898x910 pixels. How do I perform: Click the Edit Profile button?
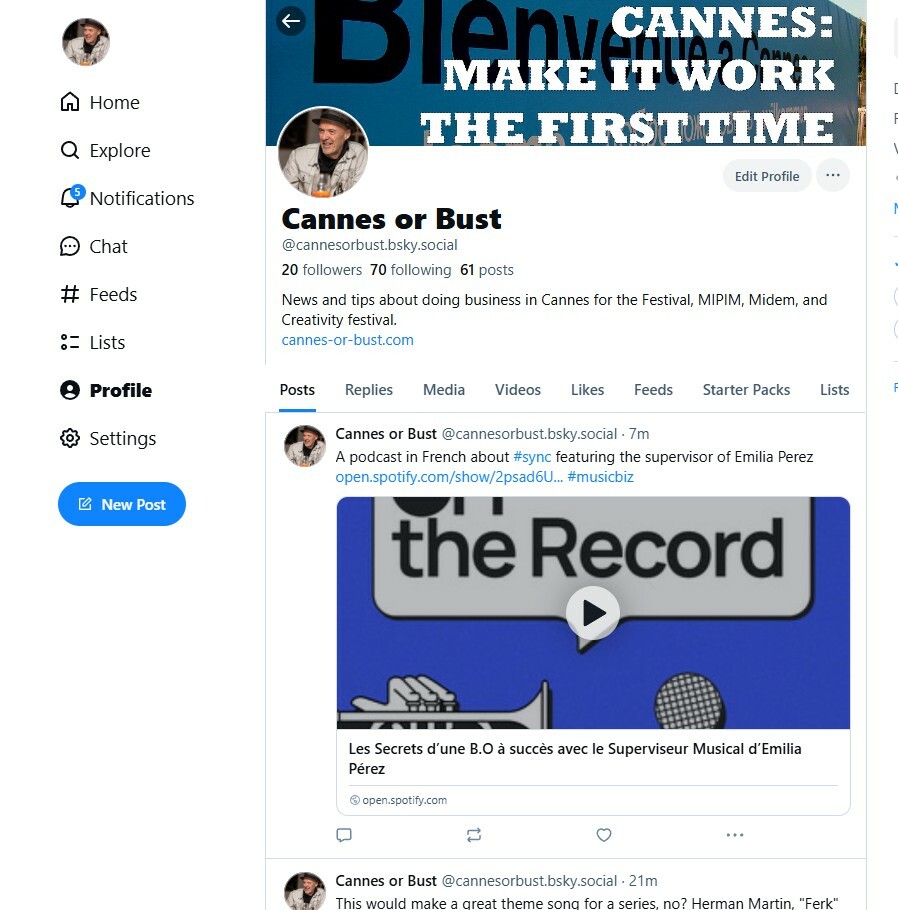click(767, 176)
